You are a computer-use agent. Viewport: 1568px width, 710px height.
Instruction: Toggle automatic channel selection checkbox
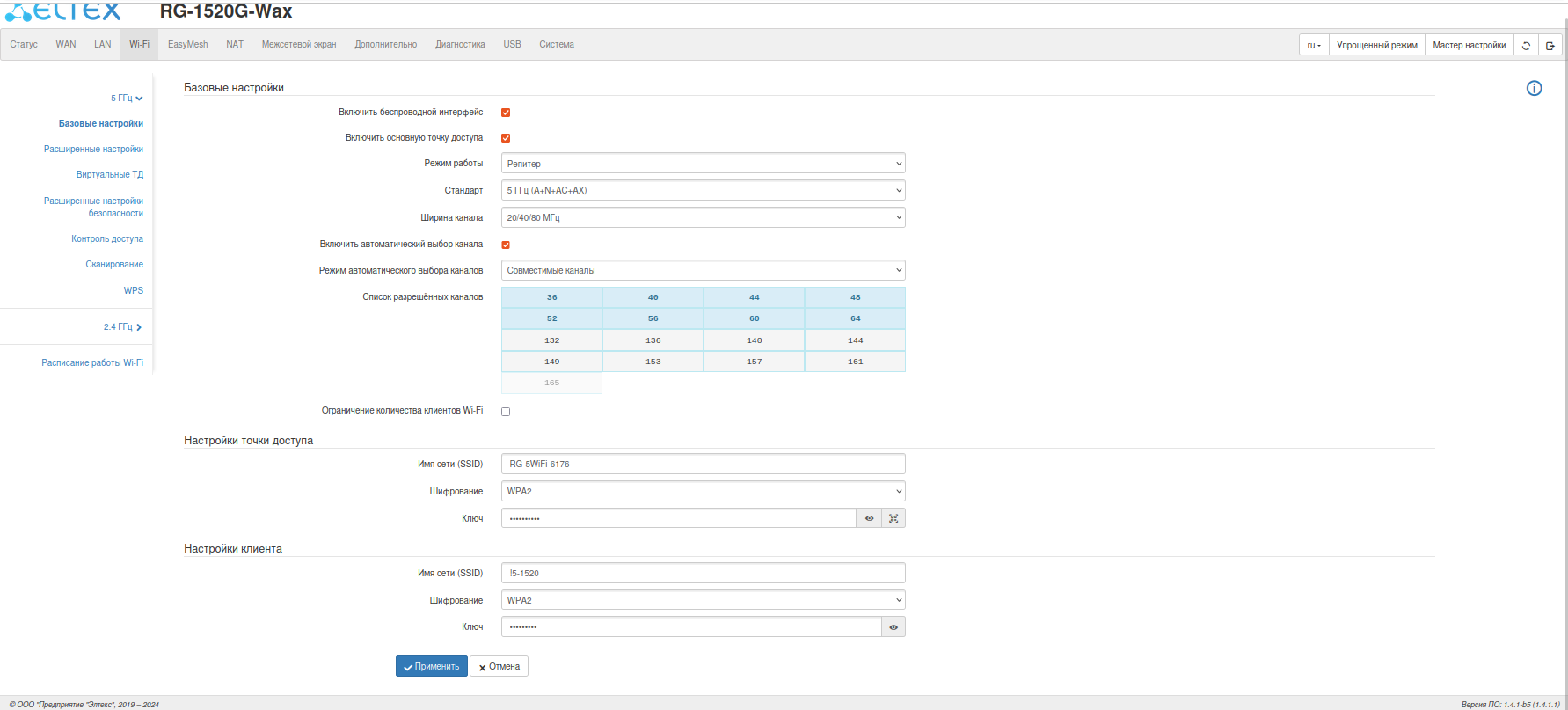[506, 245]
